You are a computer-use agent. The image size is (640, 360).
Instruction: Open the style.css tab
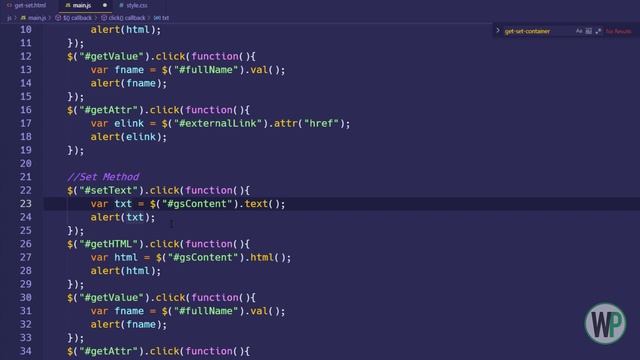(x=134, y=5)
